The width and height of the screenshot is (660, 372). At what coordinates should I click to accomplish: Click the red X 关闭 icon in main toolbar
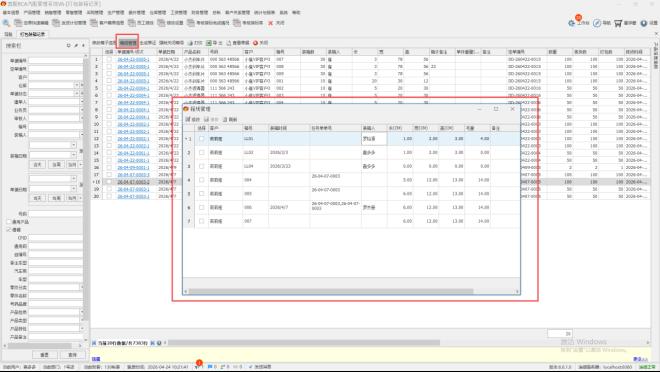(x=271, y=23)
